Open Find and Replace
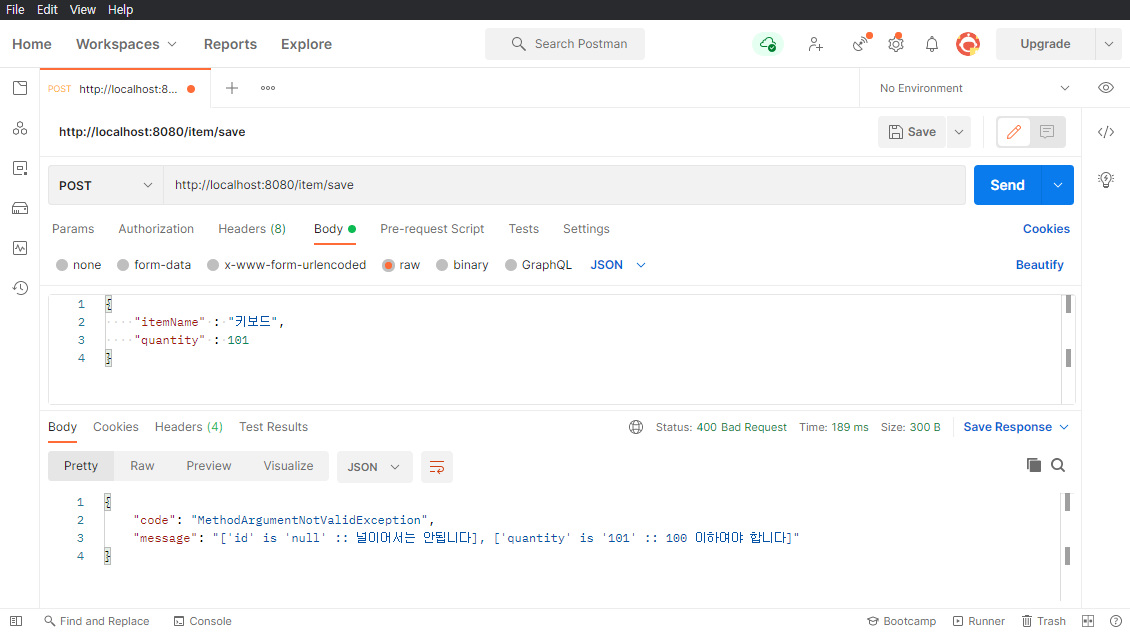Screen dimensions: 1130x633 click(97, 621)
